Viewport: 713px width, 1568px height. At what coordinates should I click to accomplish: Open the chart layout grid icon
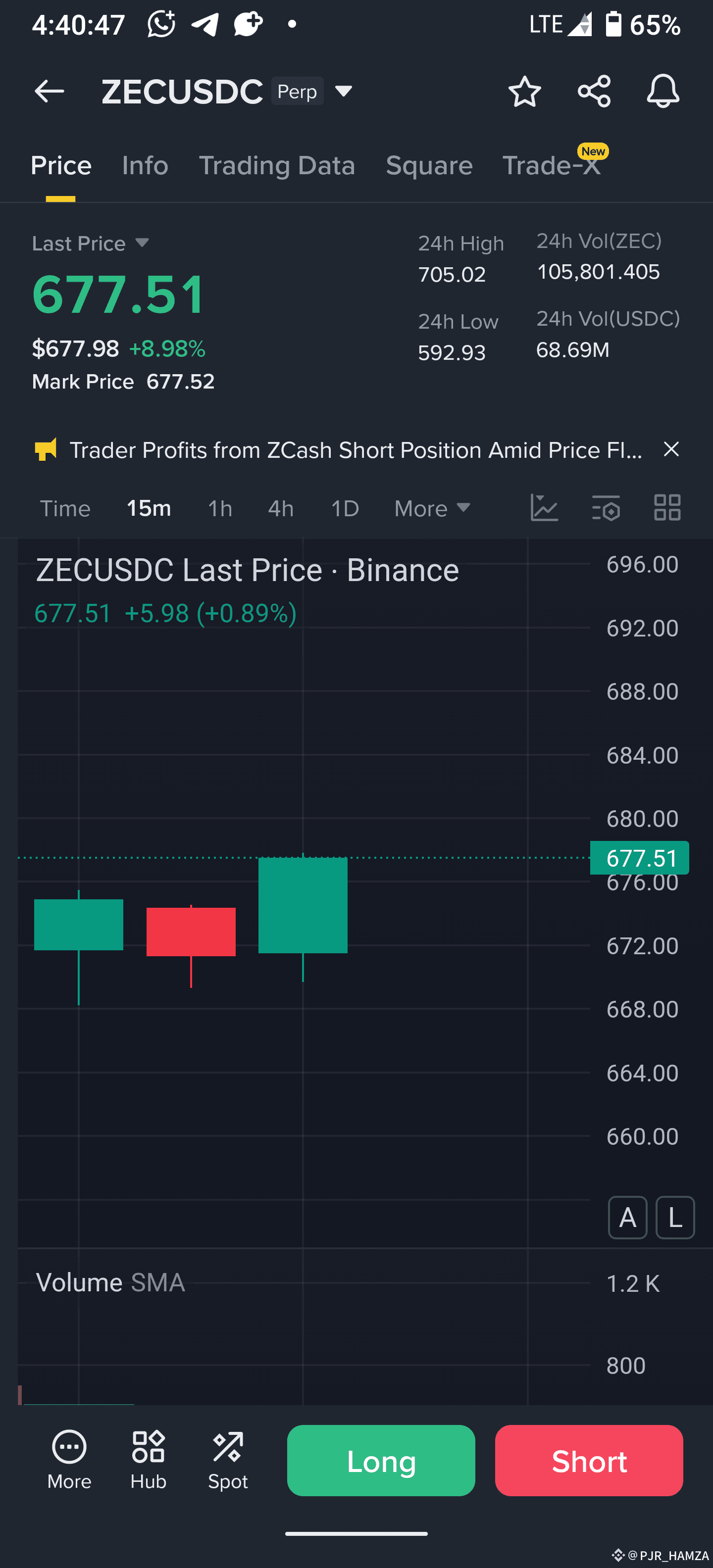click(x=667, y=508)
